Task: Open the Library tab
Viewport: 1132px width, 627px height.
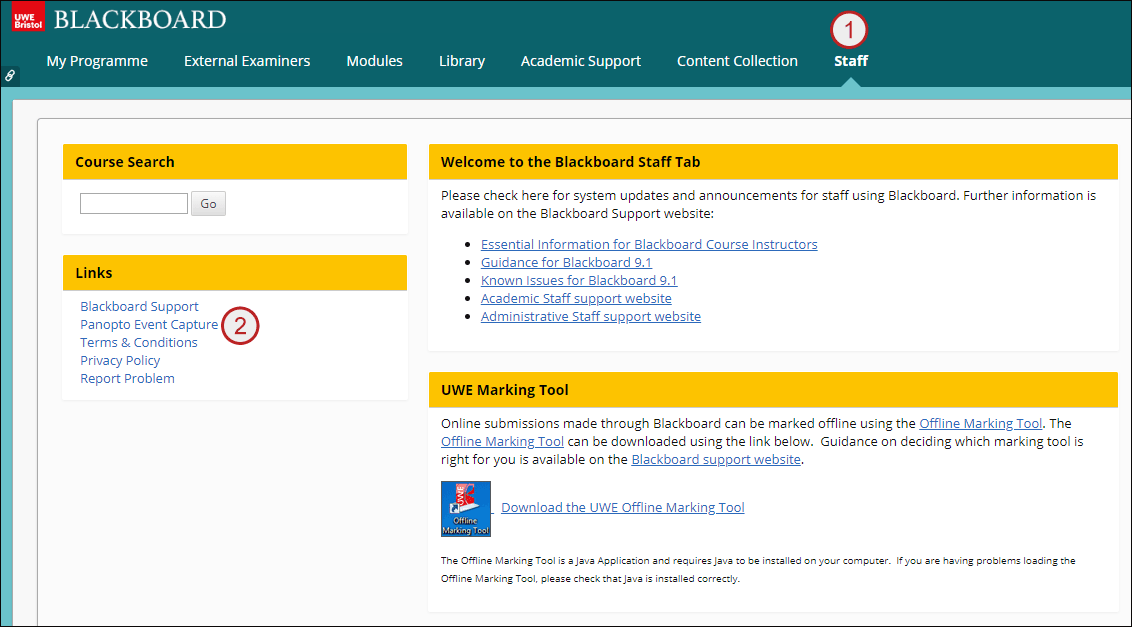Action: coord(462,61)
